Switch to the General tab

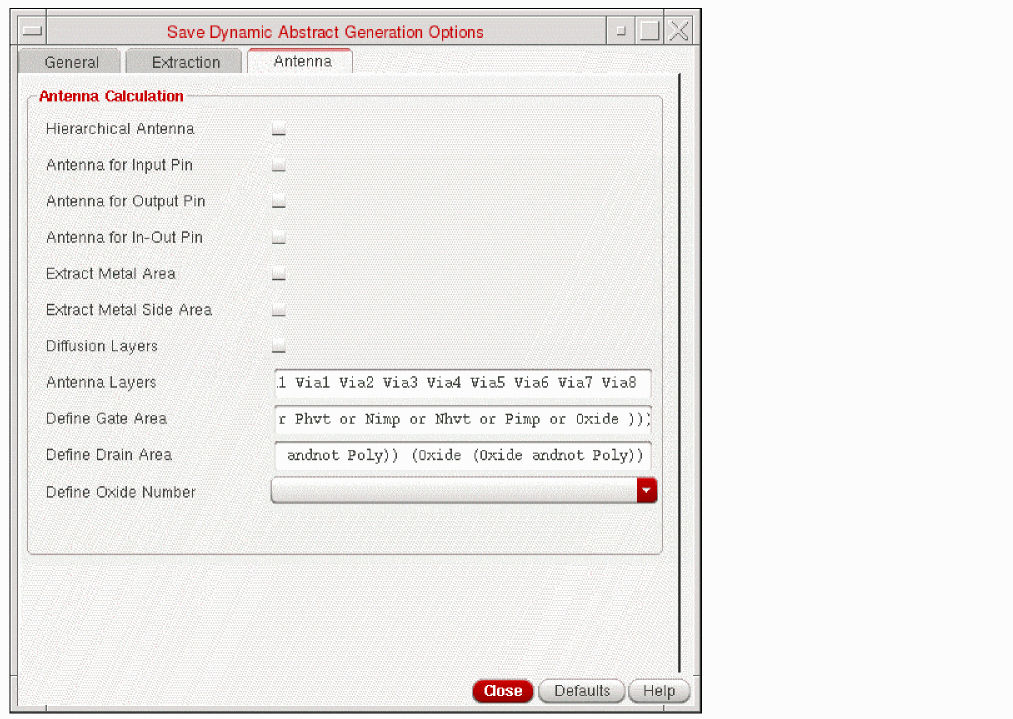[x=71, y=62]
